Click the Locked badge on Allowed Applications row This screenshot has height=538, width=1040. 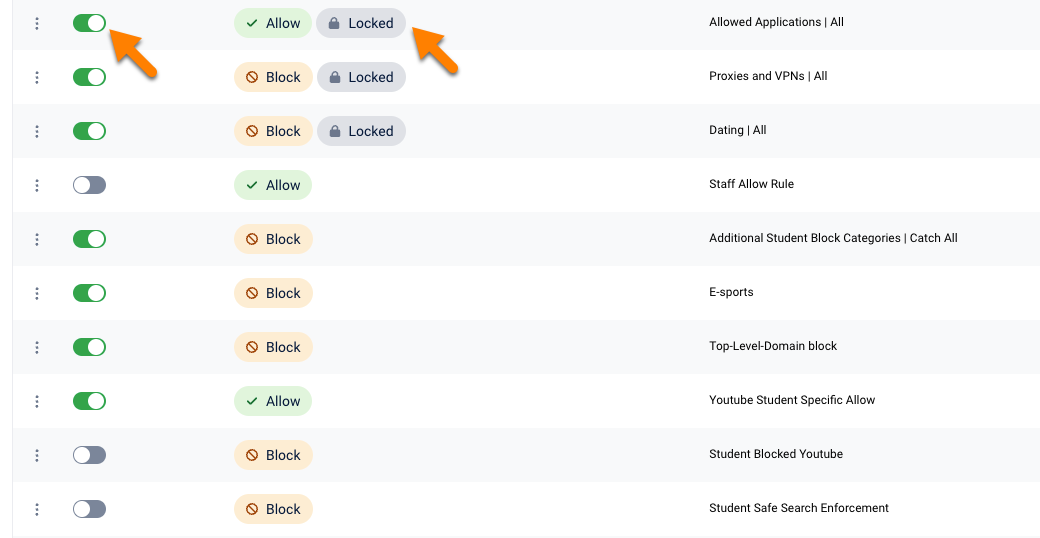tap(361, 23)
